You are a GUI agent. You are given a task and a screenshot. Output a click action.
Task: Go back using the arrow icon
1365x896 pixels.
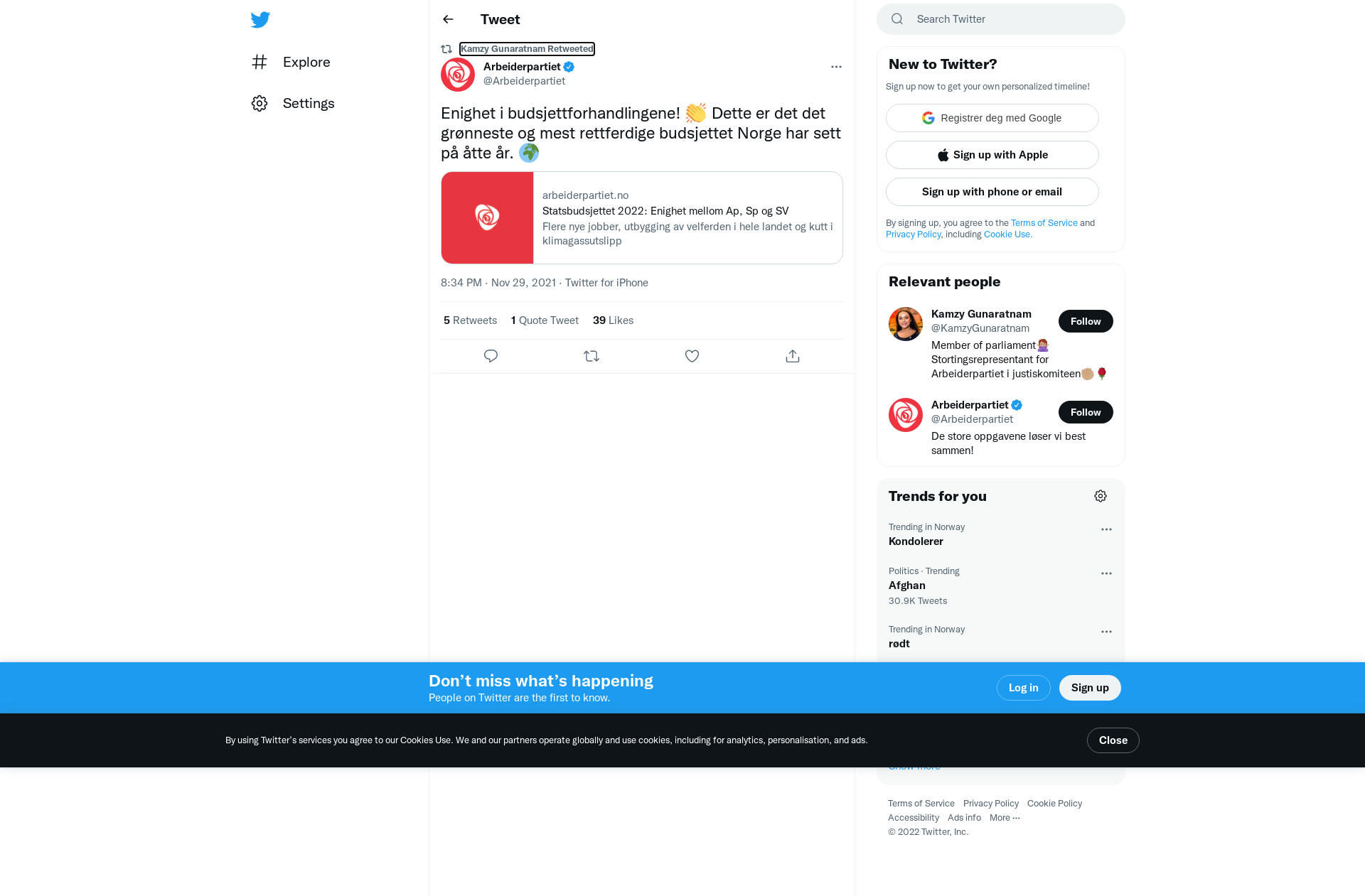[x=448, y=19]
